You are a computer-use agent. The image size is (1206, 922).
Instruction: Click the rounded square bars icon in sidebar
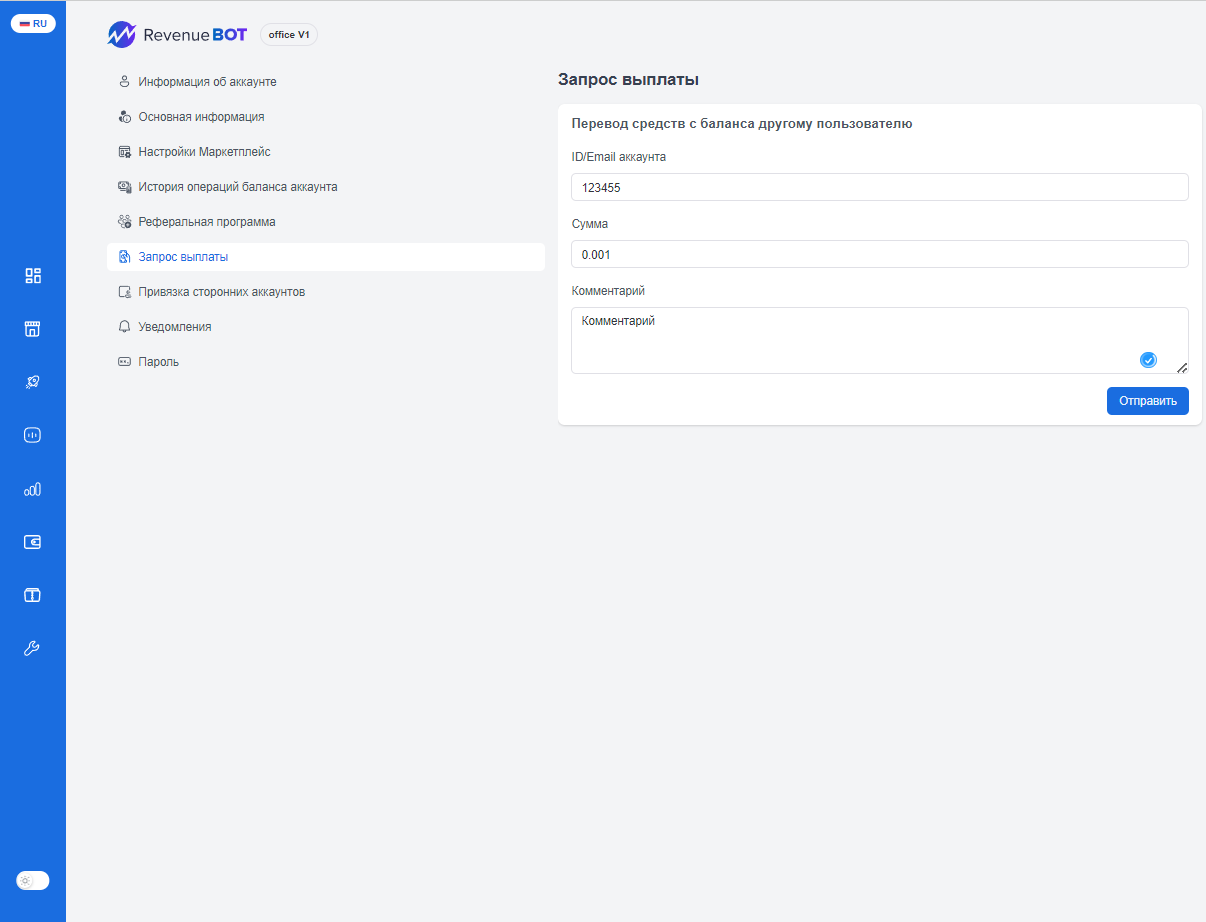(32, 435)
